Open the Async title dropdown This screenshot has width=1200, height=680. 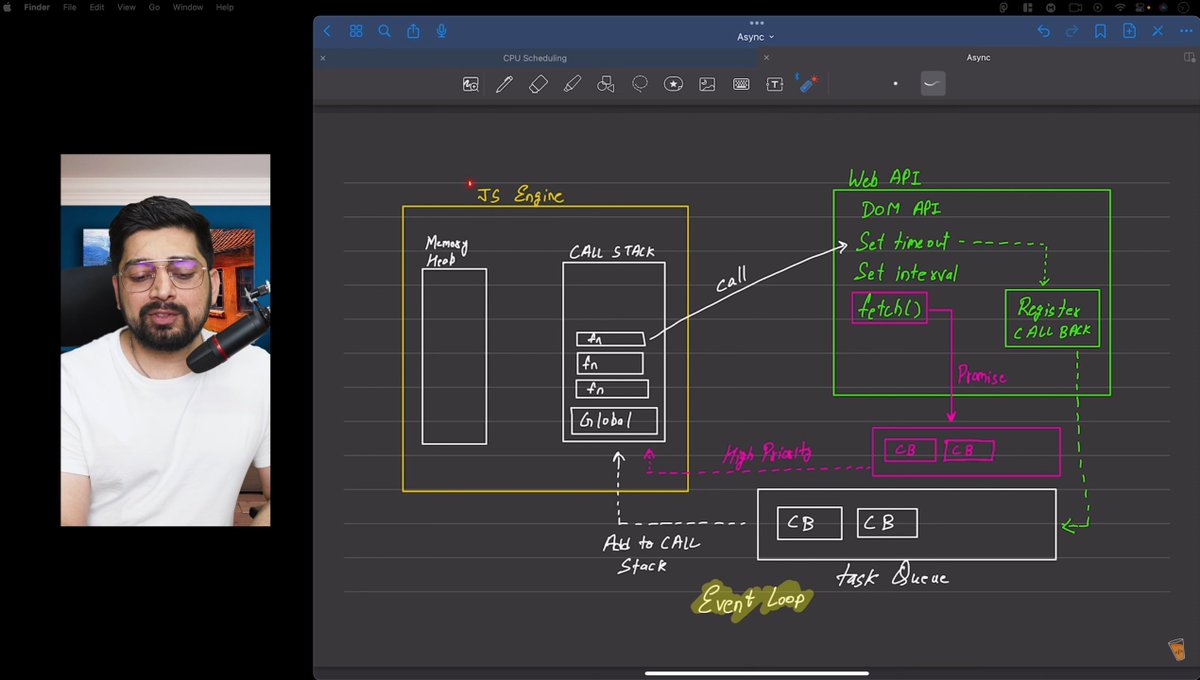click(755, 36)
